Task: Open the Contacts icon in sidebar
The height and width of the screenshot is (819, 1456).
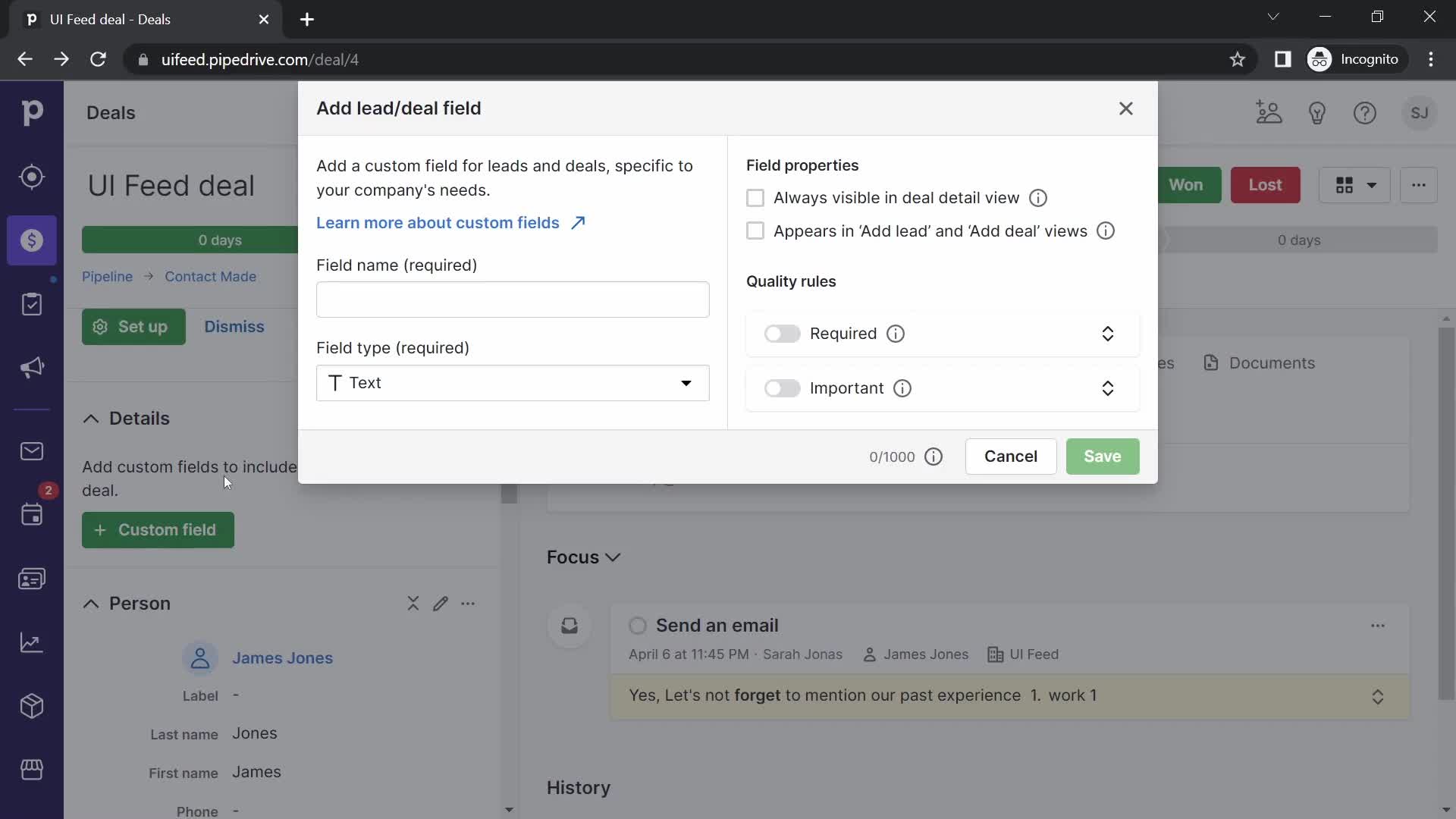Action: (x=31, y=578)
